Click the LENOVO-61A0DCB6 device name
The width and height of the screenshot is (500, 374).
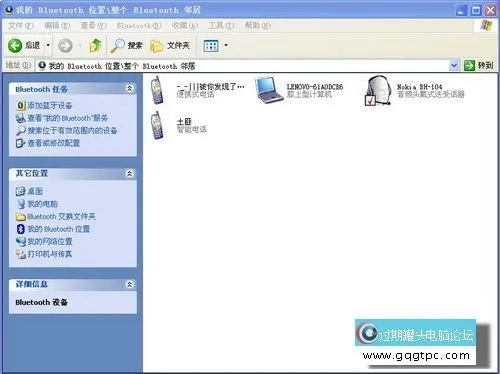pos(315,87)
